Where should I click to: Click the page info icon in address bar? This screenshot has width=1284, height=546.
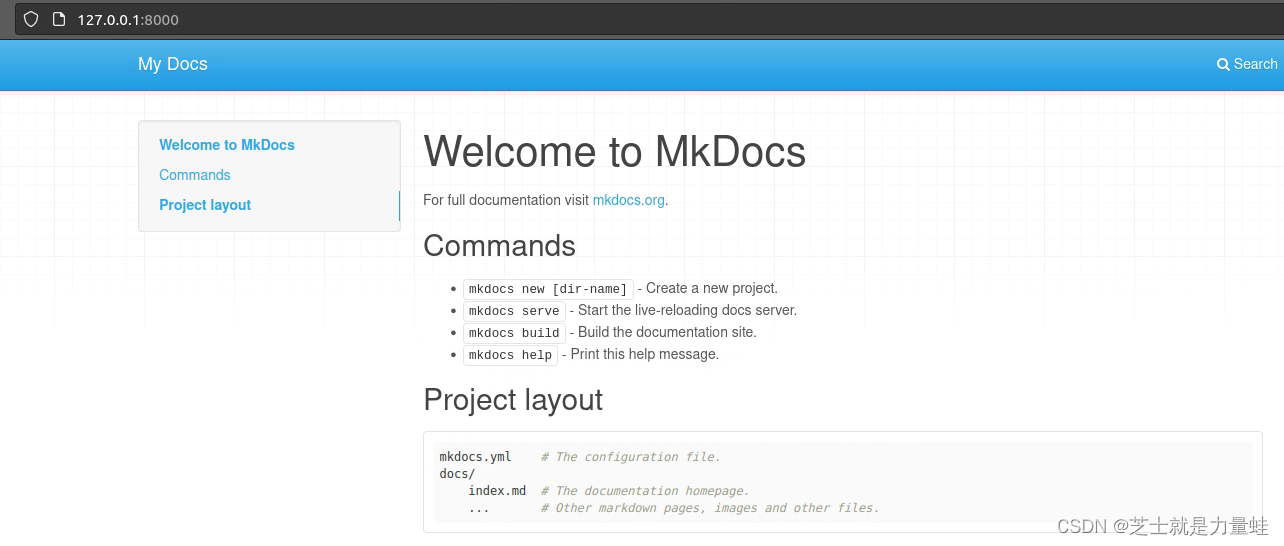tap(59, 19)
